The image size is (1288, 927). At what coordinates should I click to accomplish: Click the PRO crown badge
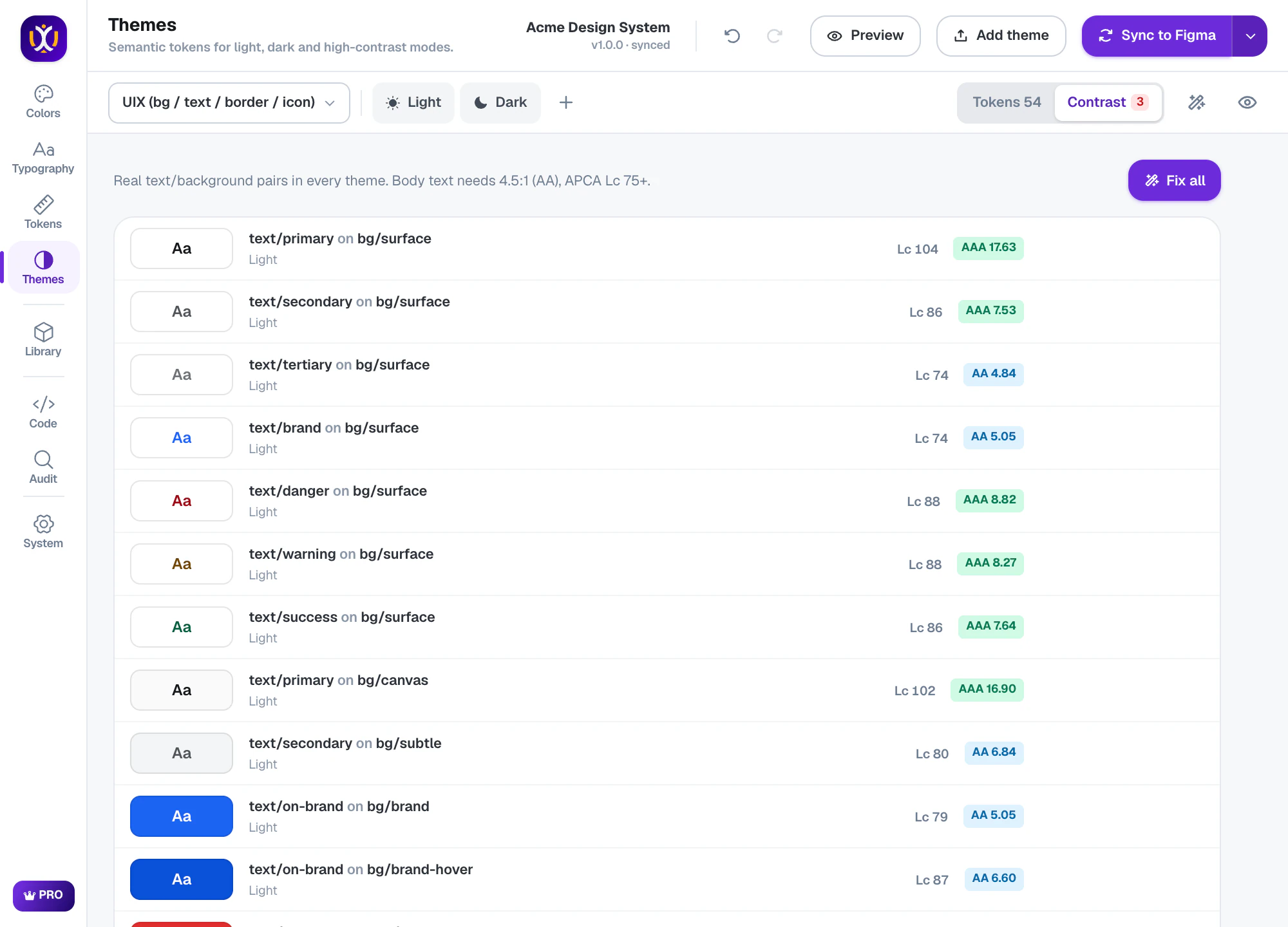pos(44,895)
